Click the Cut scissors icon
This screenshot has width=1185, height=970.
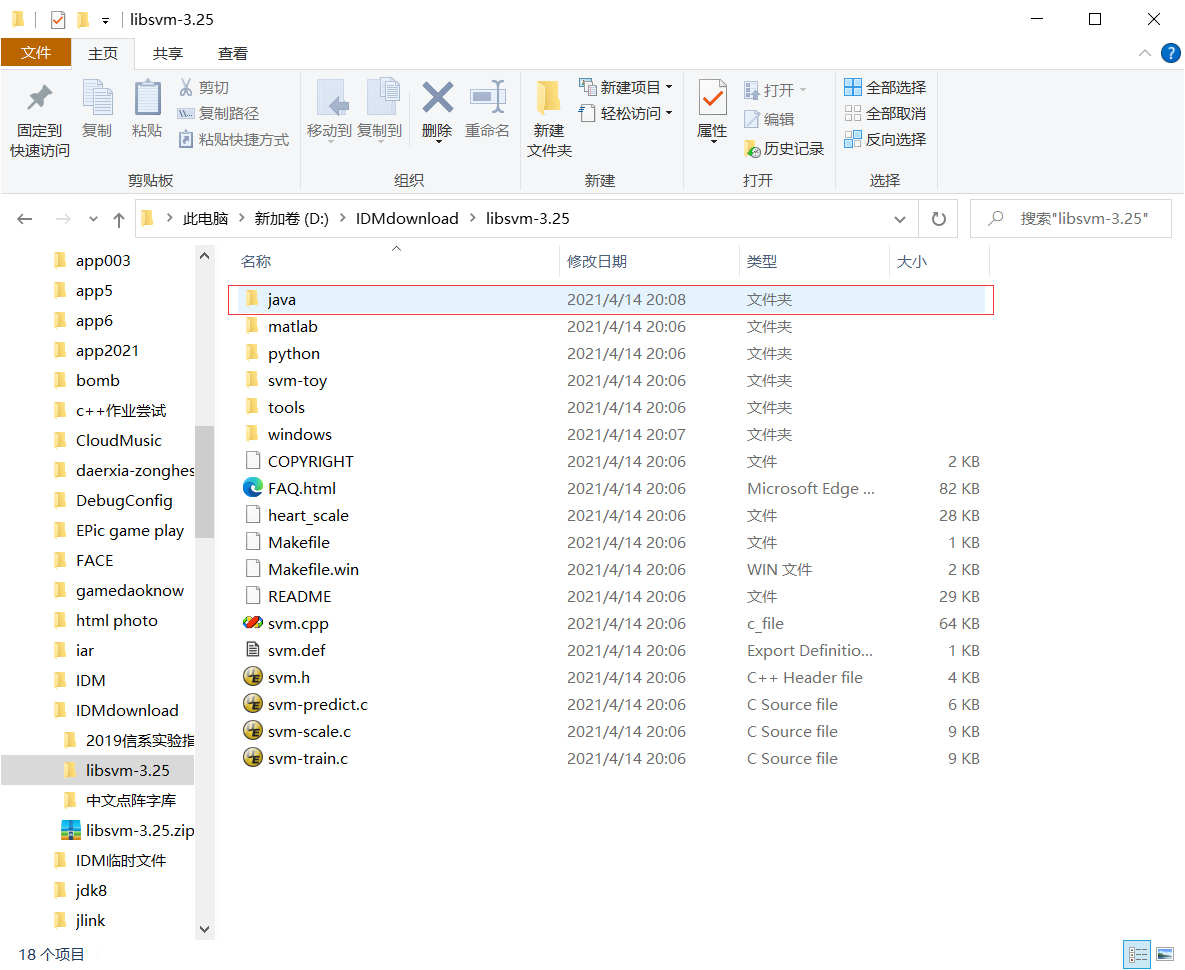[x=186, y=88]
